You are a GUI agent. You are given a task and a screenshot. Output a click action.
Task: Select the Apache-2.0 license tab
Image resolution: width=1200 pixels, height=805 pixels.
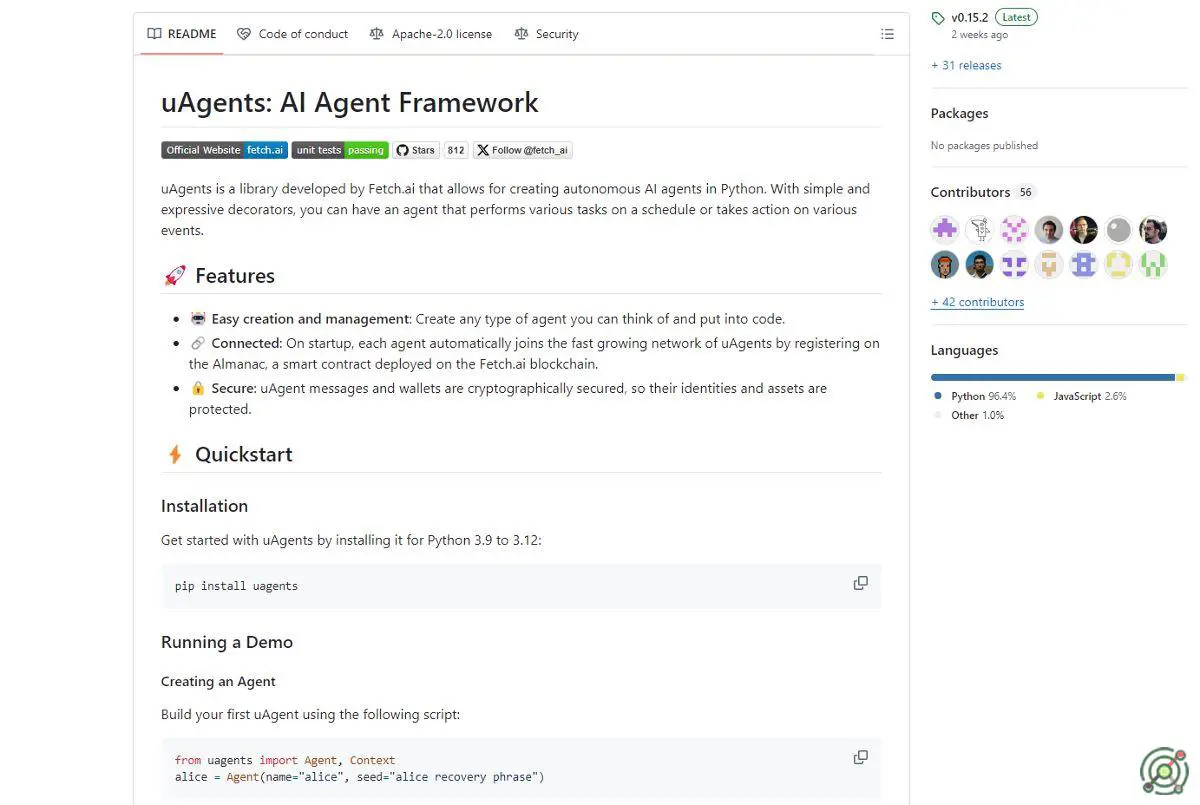pos(431,34)
